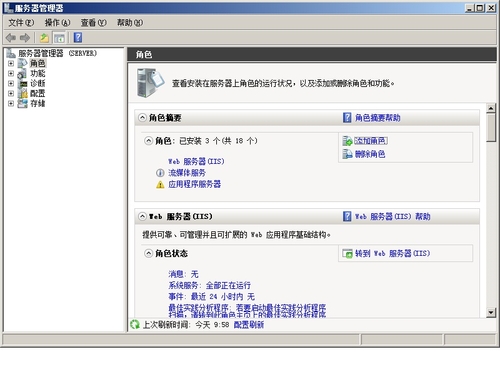Open the 查看(V) menu
The image size is (500, 384).
click(x=94, y=23)
